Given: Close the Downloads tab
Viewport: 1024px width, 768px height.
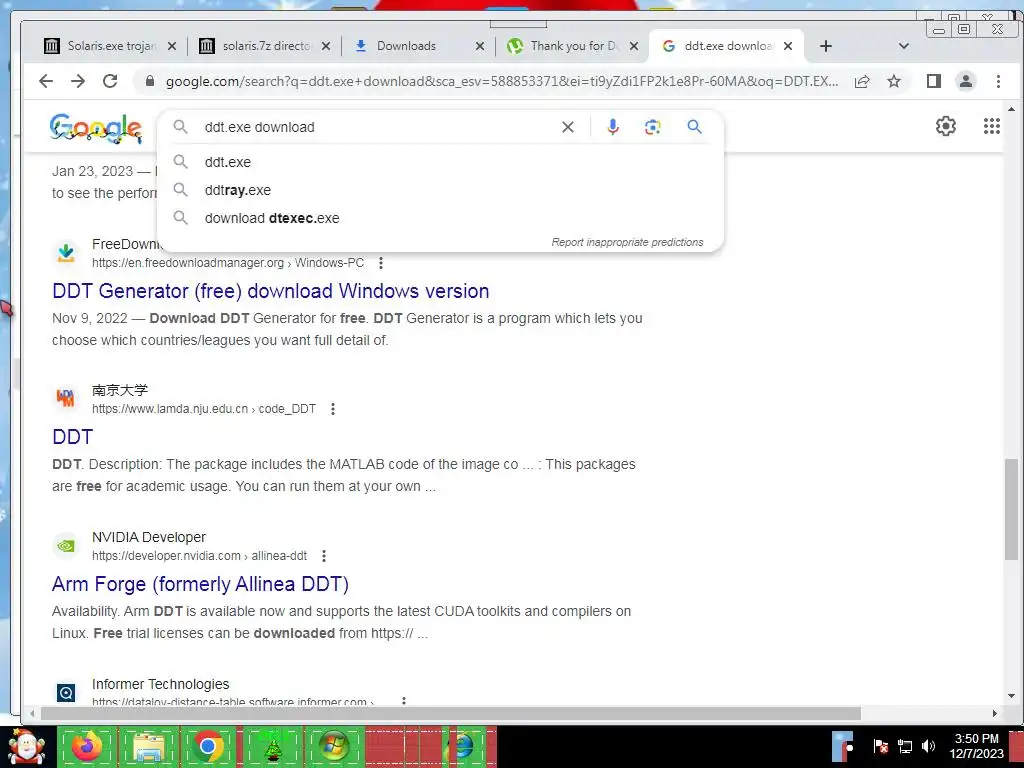Looking at the screenshot, I should point(479,46).
